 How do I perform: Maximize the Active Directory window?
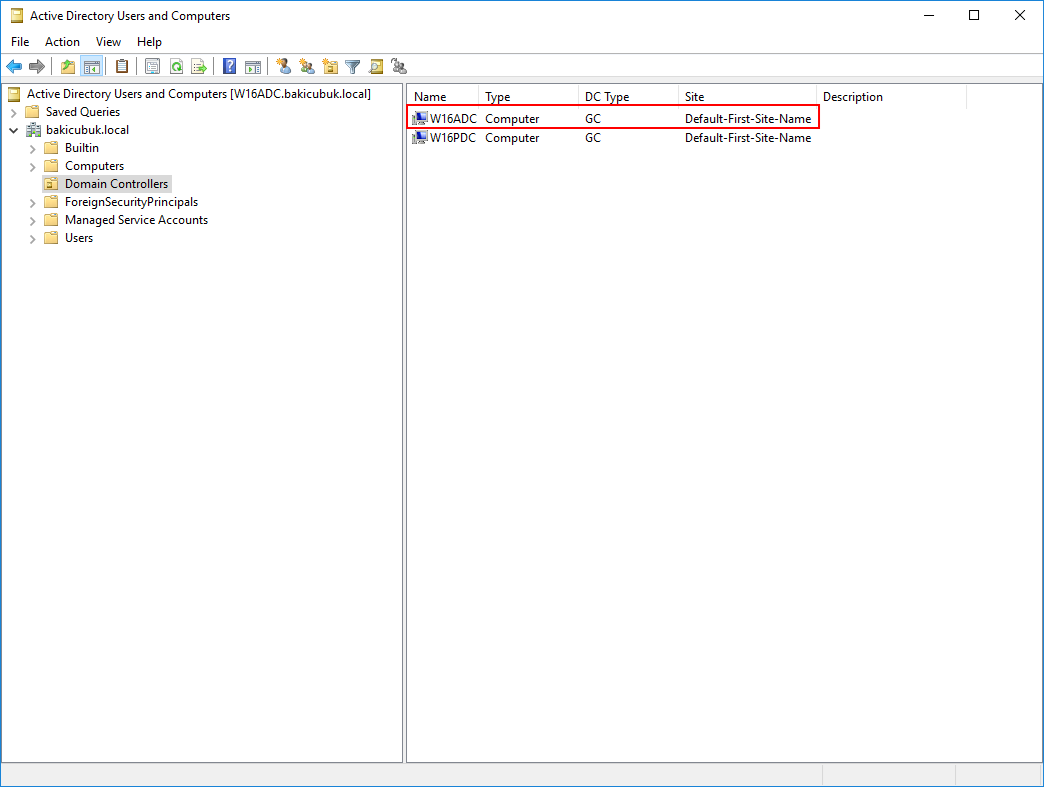click(x=974, y=15)
